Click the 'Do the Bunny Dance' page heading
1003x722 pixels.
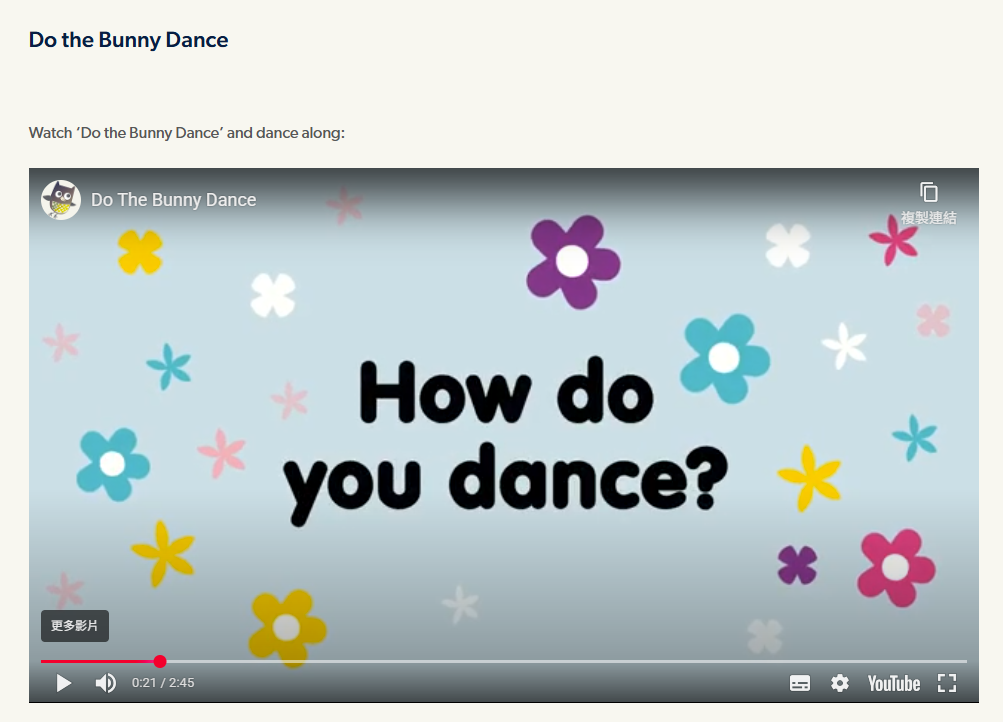[x=128, y=40]
